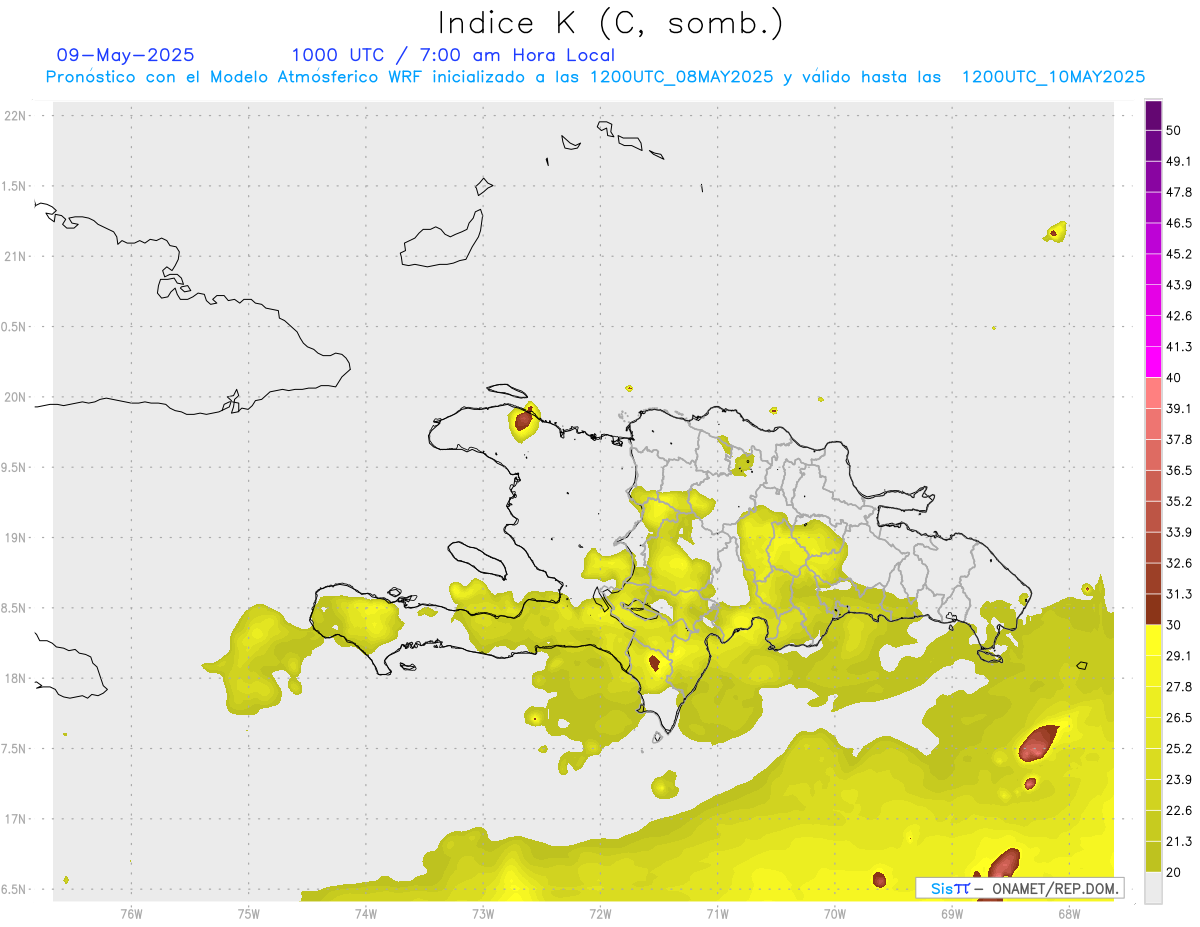1200x927 pixels.
Task: Click the '22.6' color scale value
Action: [x=1179, y=812]
